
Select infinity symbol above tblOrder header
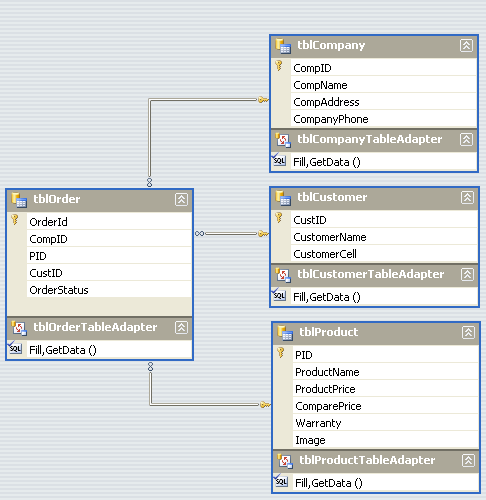(150, 182)
